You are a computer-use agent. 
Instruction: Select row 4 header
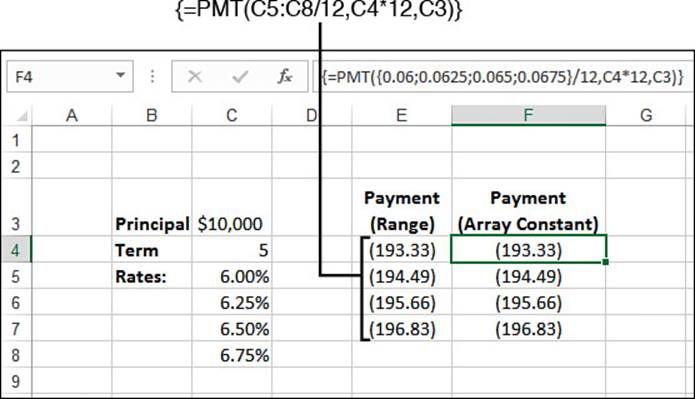(x=16, y=250)
